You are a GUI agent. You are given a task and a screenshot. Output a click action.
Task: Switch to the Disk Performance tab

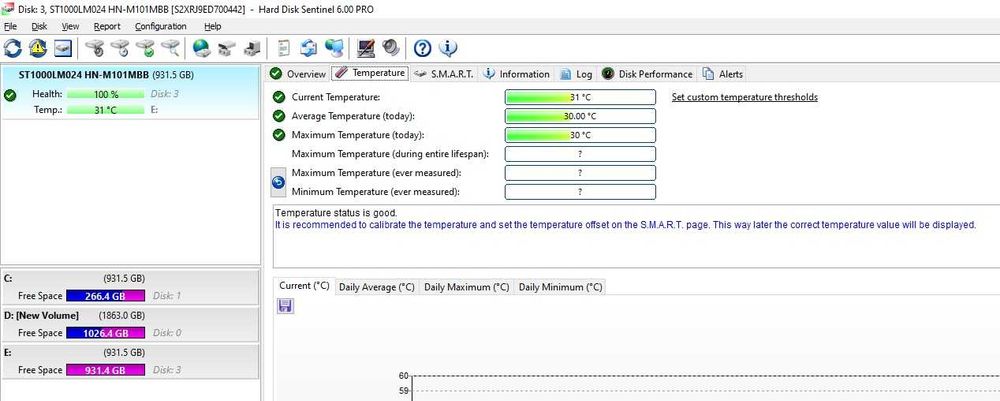(647, 74)
